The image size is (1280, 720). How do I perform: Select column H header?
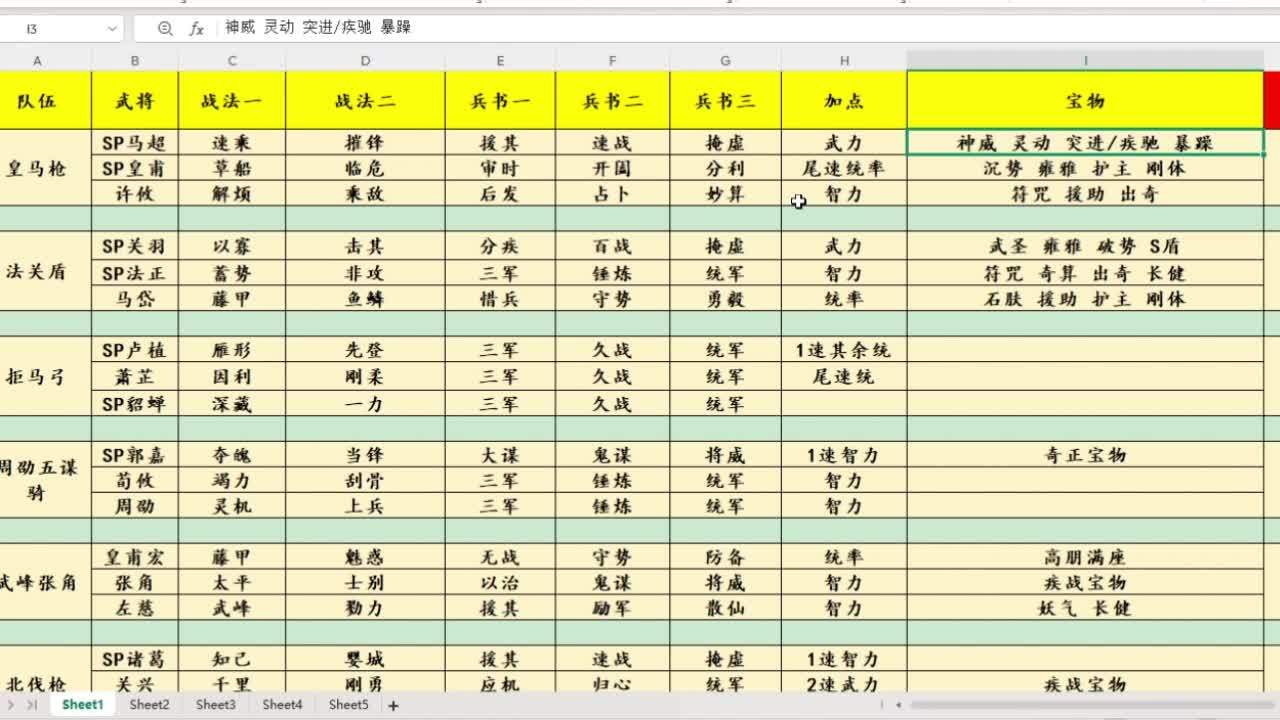844,61
